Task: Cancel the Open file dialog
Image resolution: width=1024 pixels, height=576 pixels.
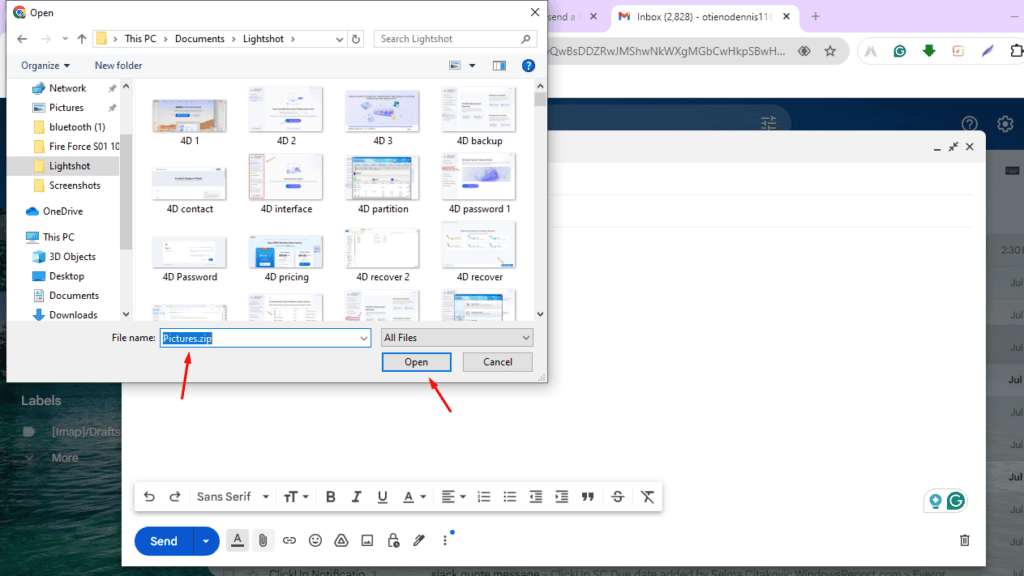Action: 498,362
